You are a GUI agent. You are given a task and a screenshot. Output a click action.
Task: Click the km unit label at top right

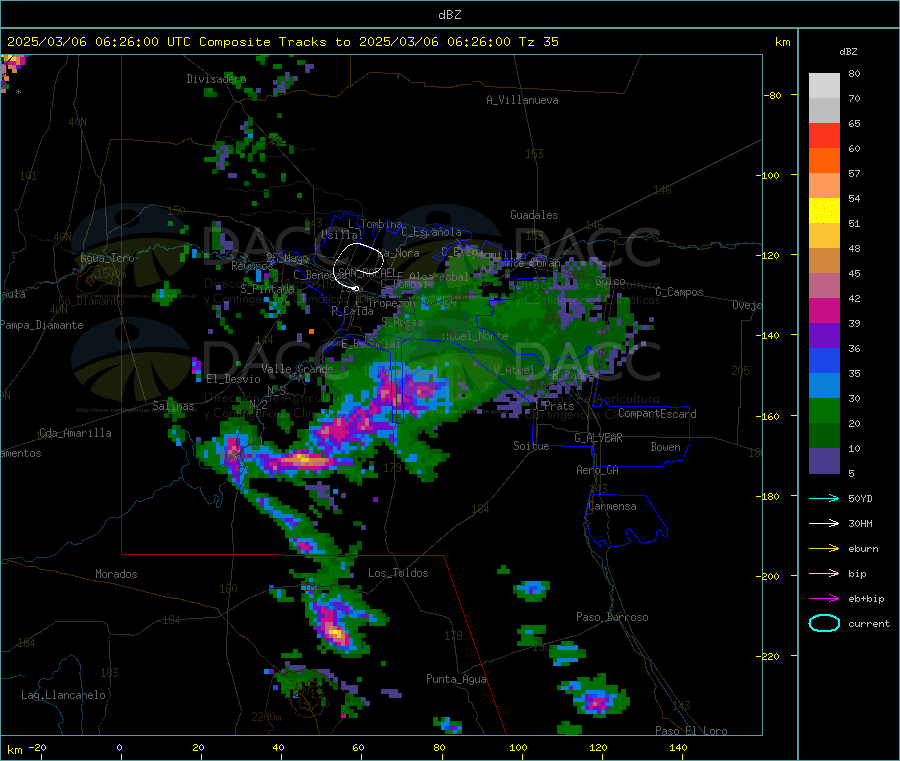(x=783, y=42)
